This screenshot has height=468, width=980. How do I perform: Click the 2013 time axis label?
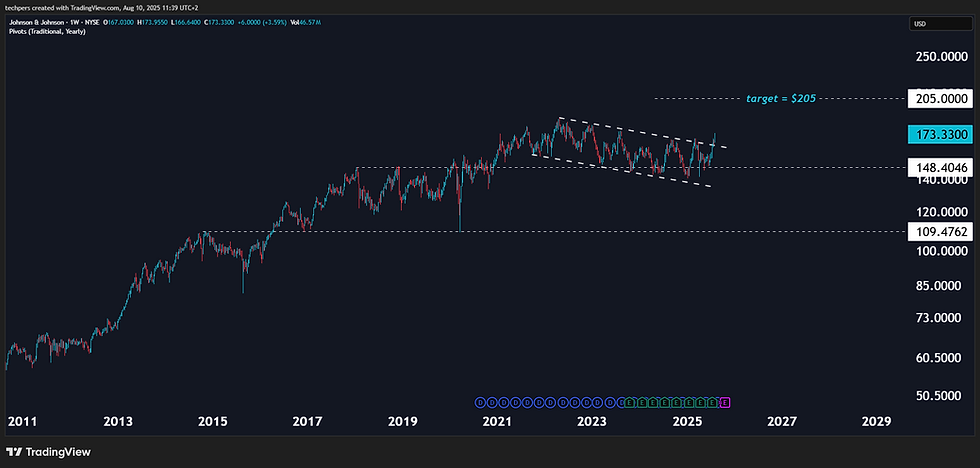118,422
